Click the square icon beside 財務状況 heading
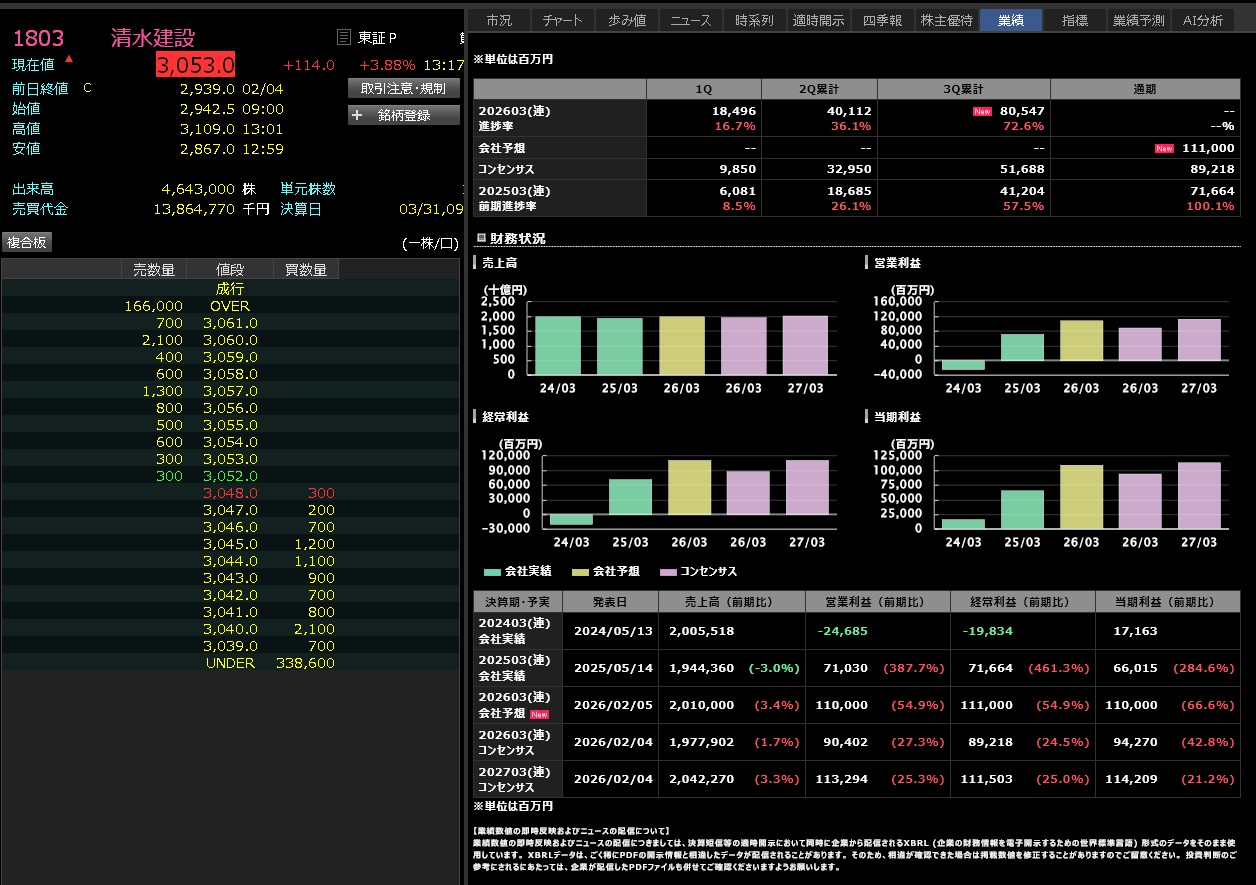This screenshot has height=885, width=1256. [x=481, y=239]
